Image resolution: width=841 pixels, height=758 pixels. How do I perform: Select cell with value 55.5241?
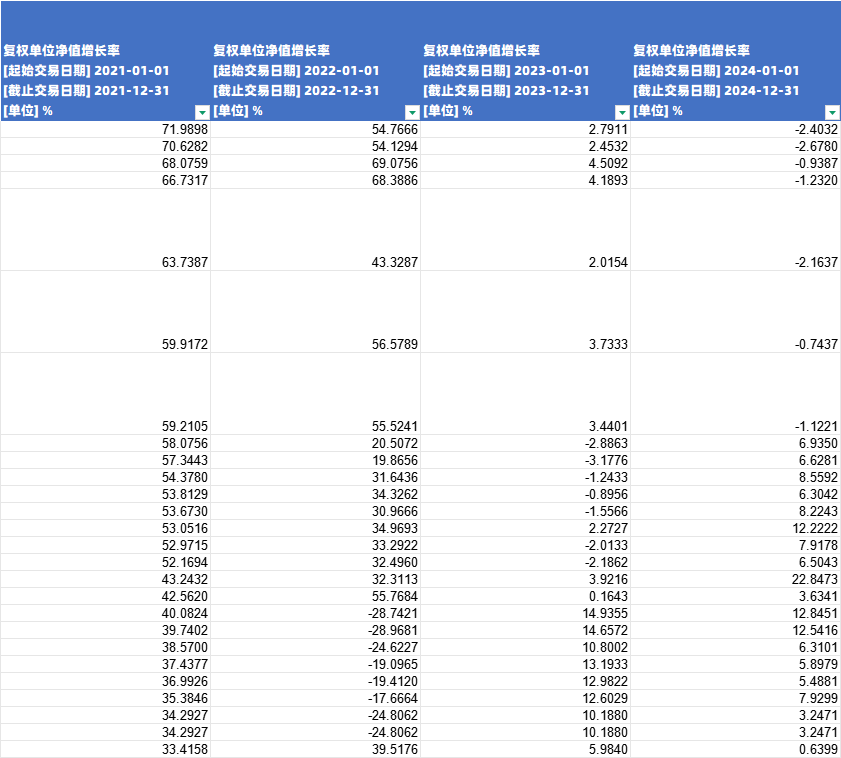coord(315,394)
